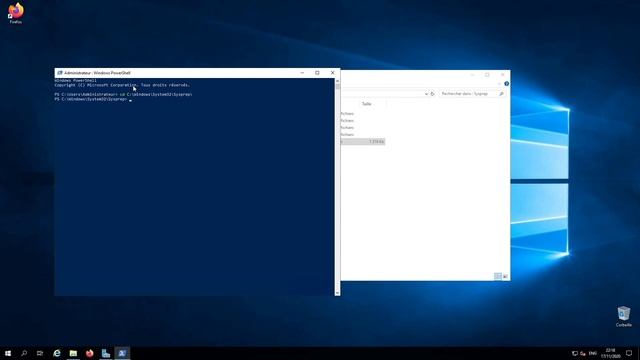Click the PowerShell title bar icon
The width and height of the screenshot is (640, 360).
[60, 73]
